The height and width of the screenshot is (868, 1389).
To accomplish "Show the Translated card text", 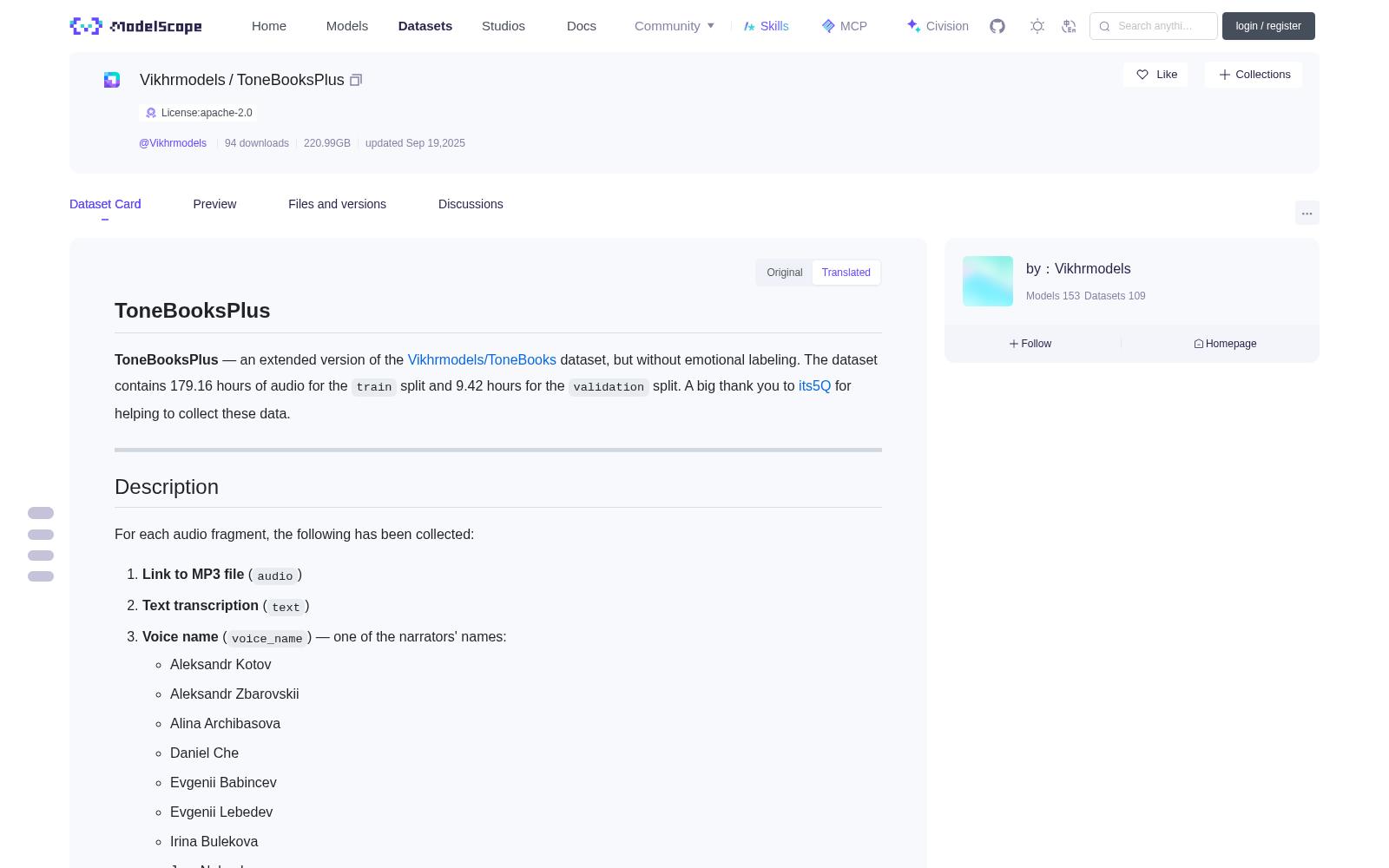I will point(846,273).
